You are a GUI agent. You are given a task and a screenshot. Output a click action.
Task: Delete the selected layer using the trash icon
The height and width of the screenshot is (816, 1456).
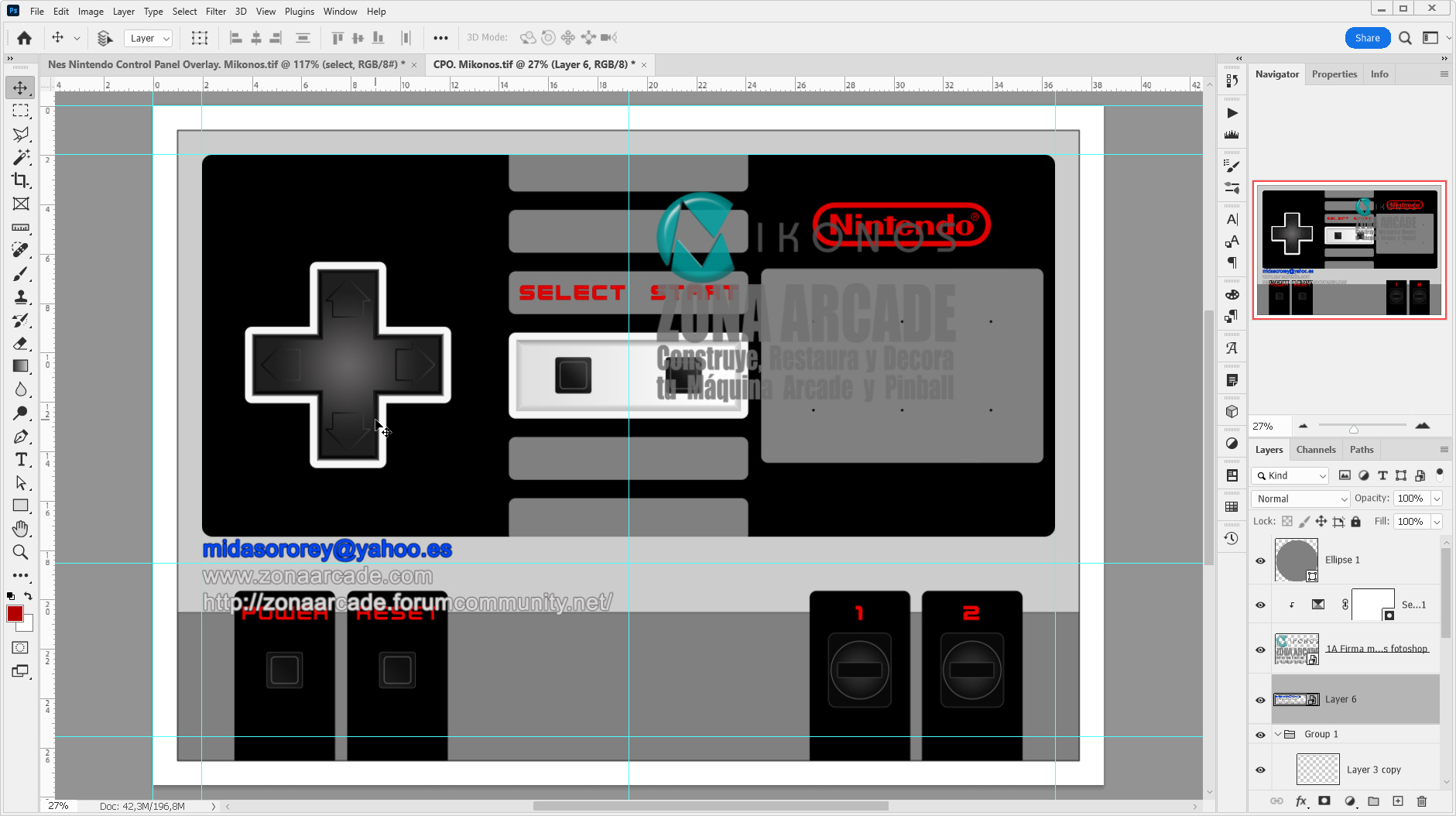(x=1422, y=801)
